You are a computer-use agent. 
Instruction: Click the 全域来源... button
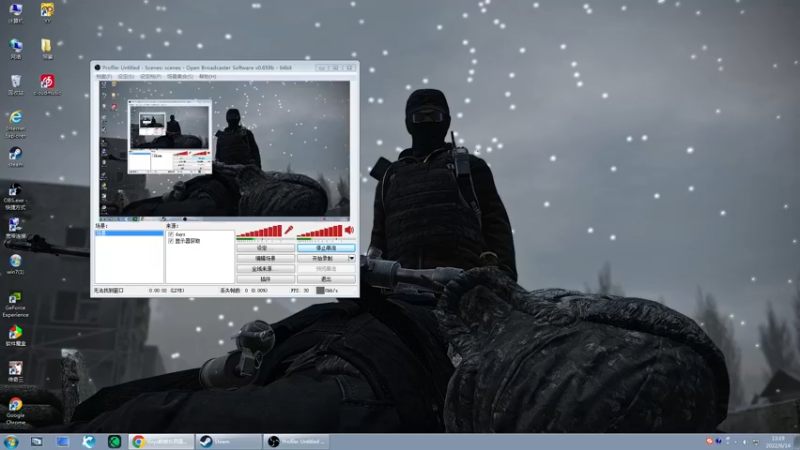tap(265, 269)
